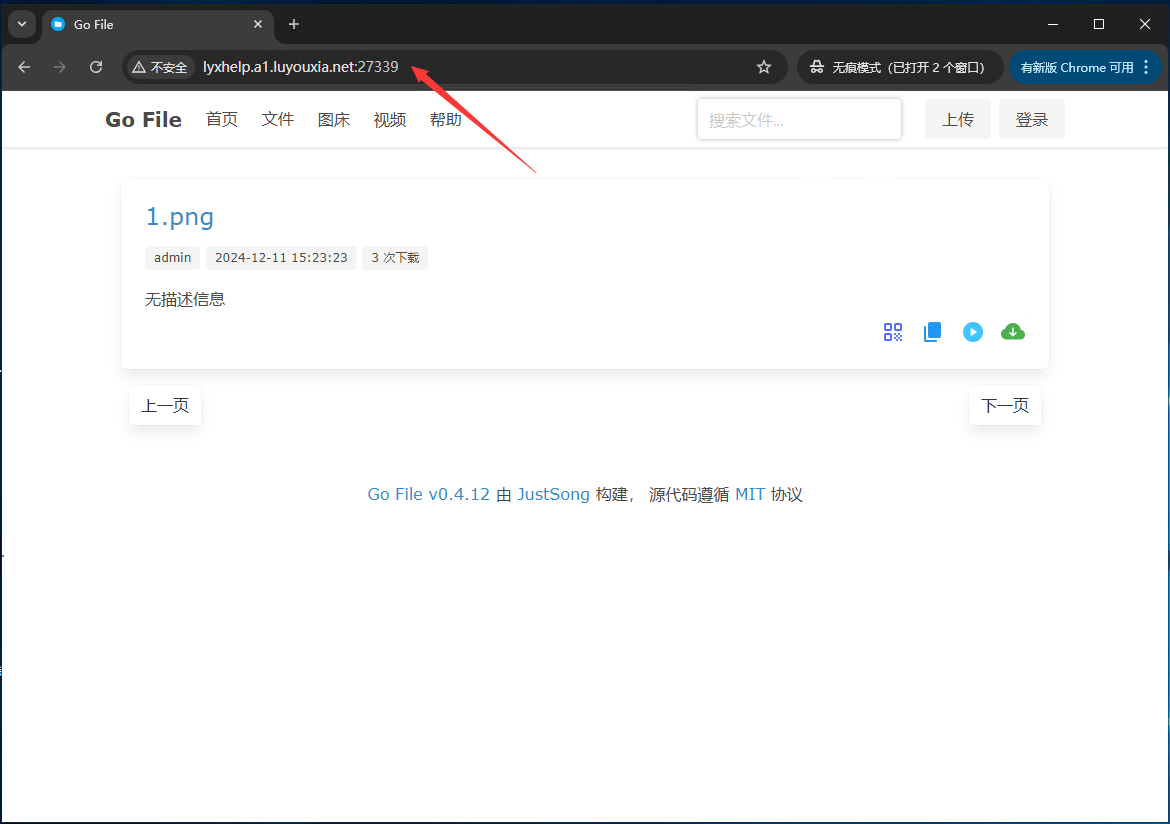Click the QR code icon on 1.png card
The height and width of the screenshot is (824, 1170).
(892, 331)
